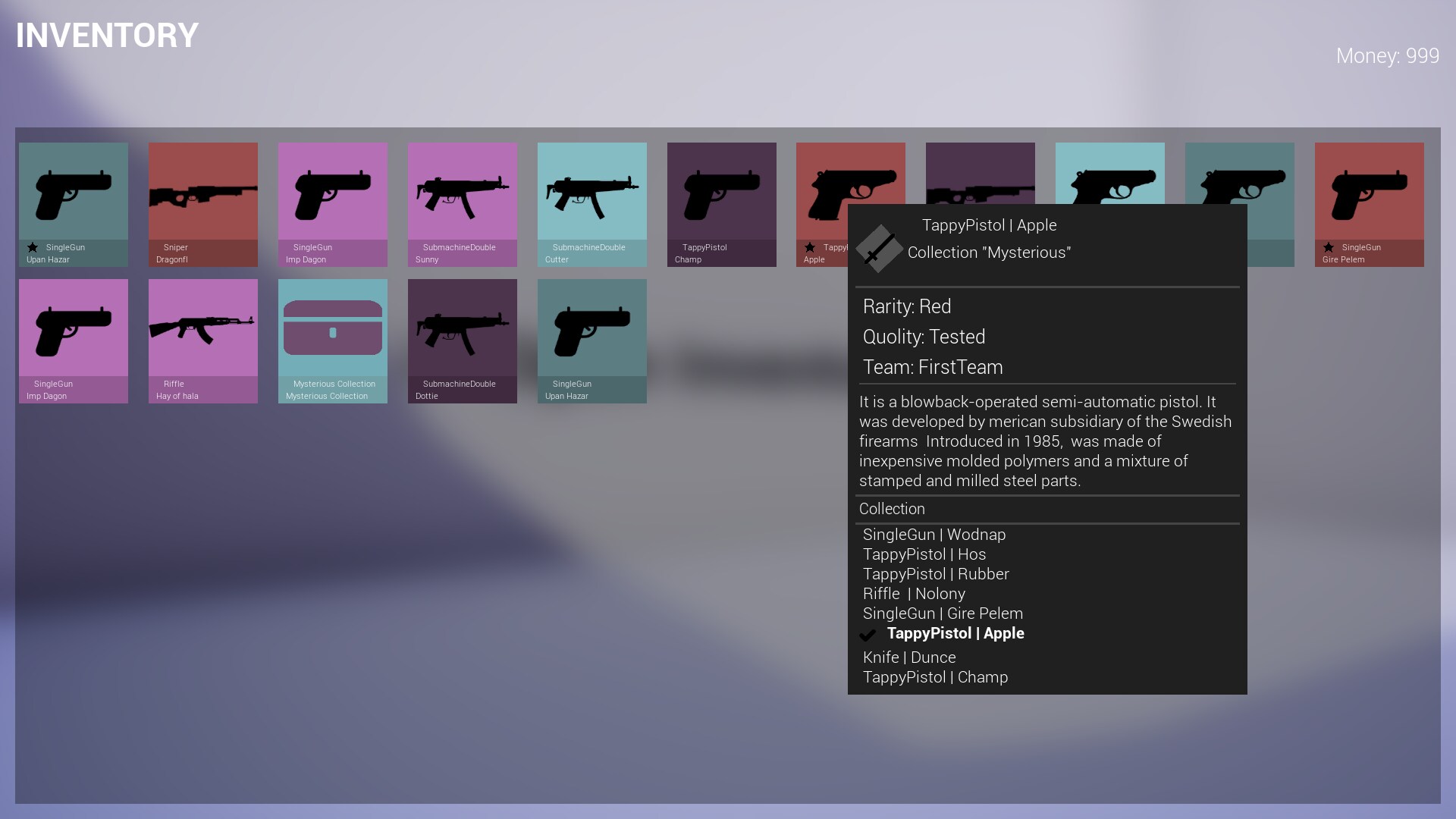Select the SubmachineDouble Sunny SMG icon
This screenshot has height=819, width=1456.
[462, 193]
